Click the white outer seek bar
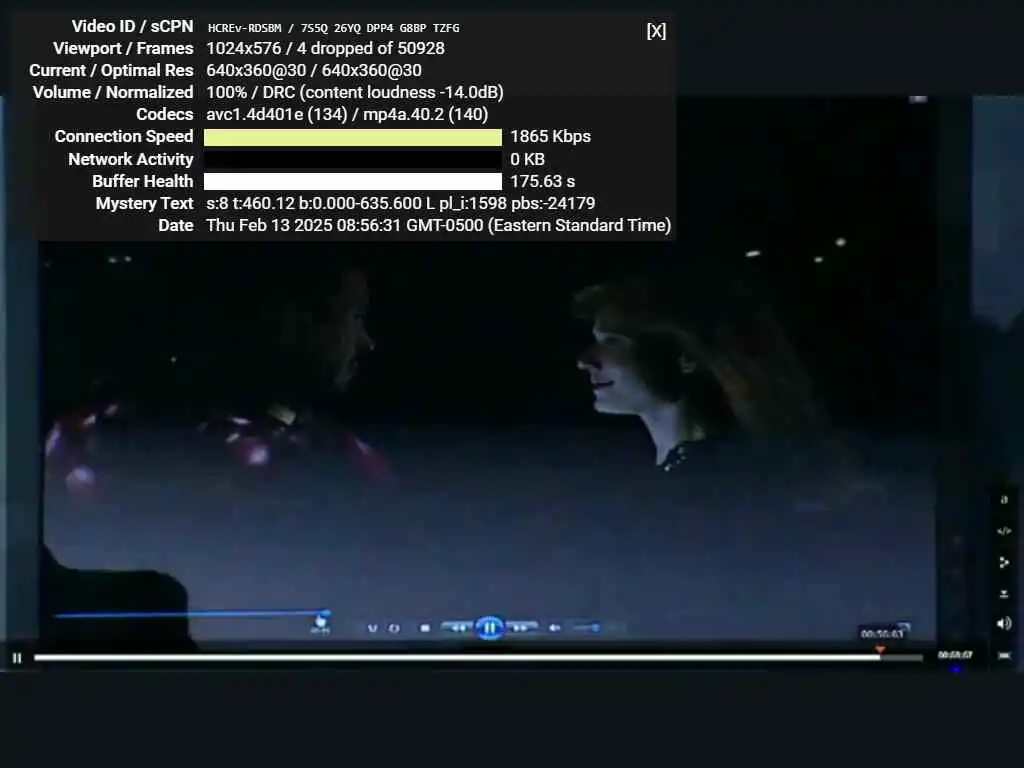The width and height of the screenshot is (1024, 768). (x=478, y=658)
